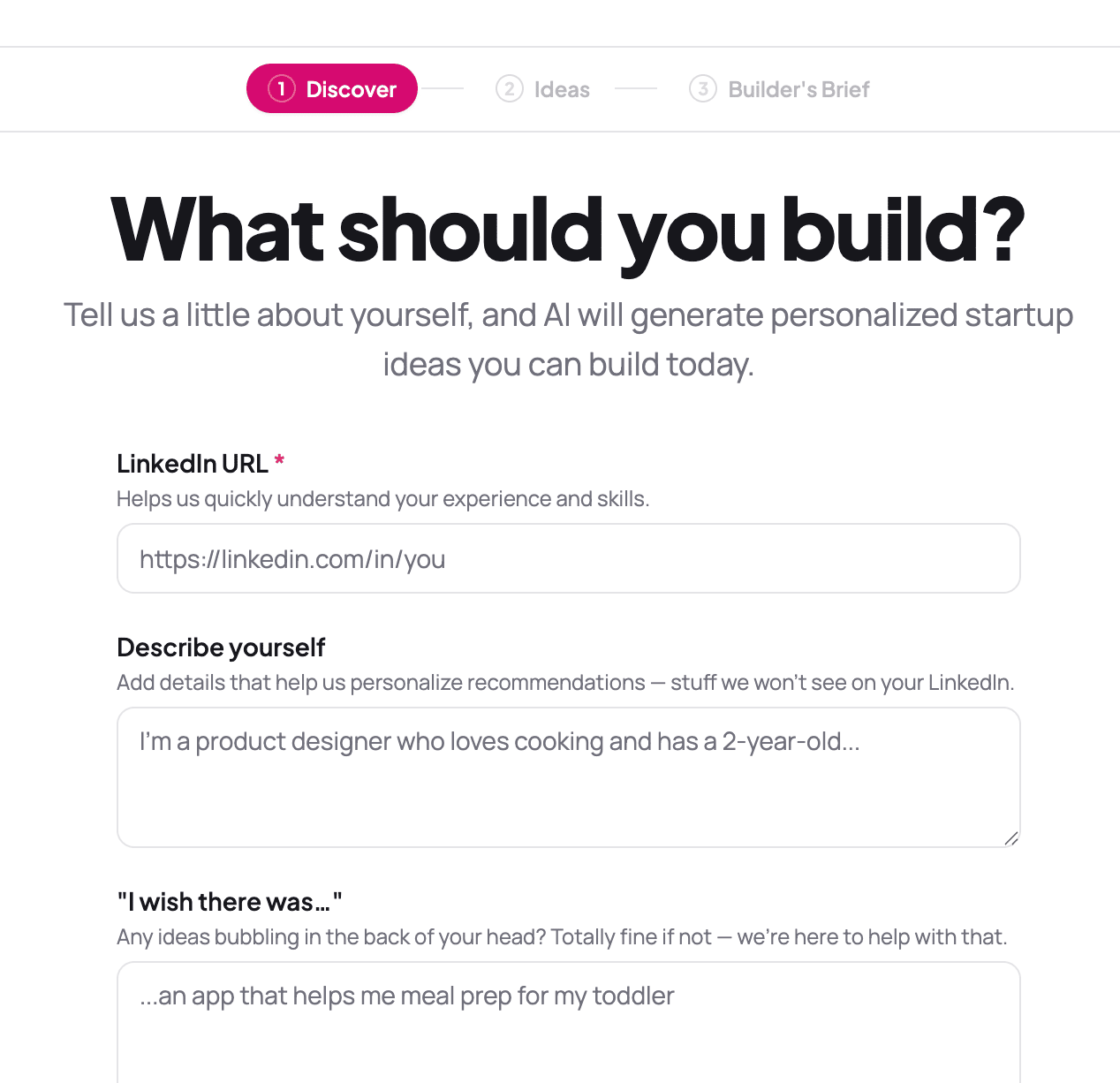Click the number 2 circle icon beside Ideas
This screenshot has height=1083, width=1120.
pos(509,89)
